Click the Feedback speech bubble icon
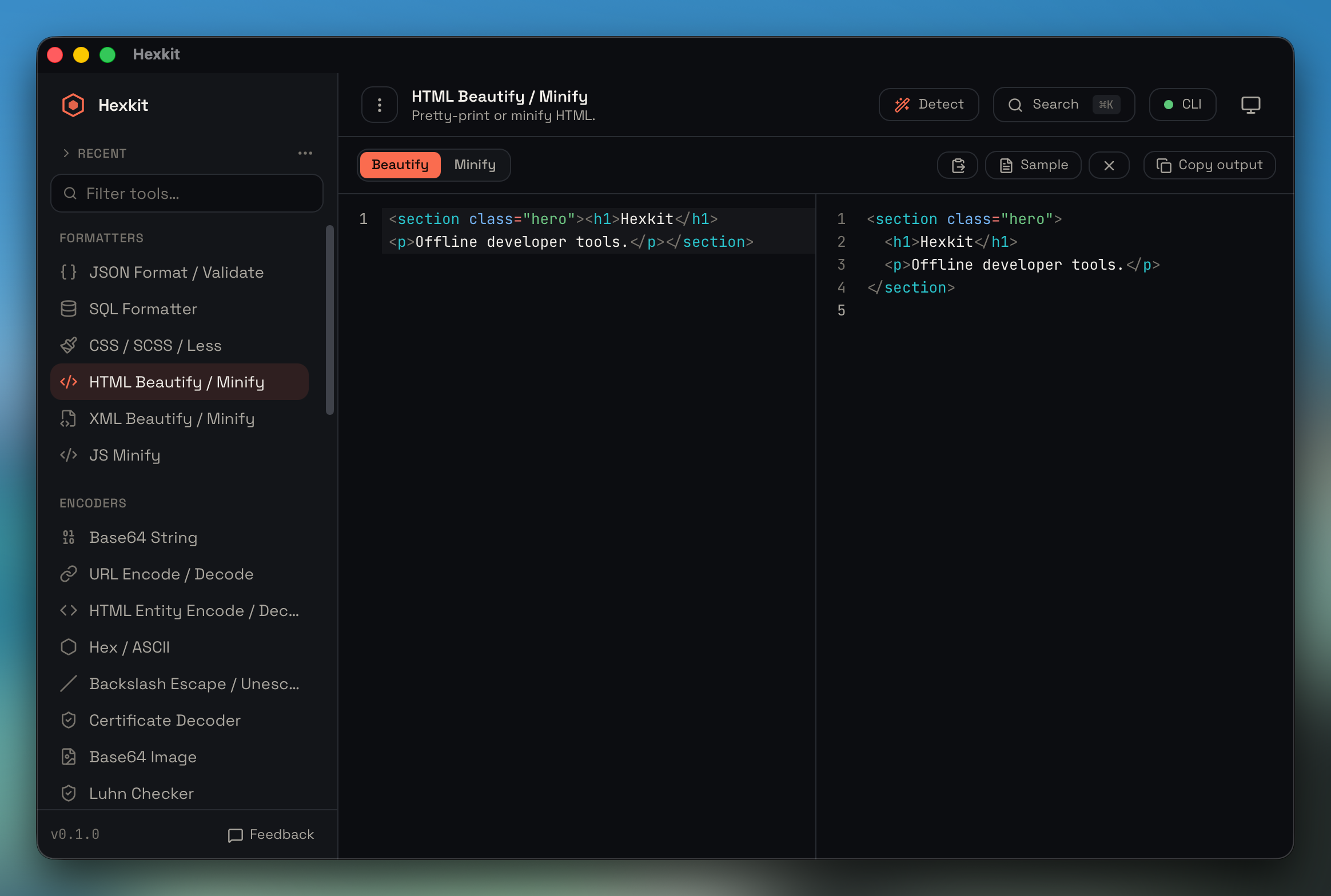This screenshot has width=1331, height=896. pos(236,835)
